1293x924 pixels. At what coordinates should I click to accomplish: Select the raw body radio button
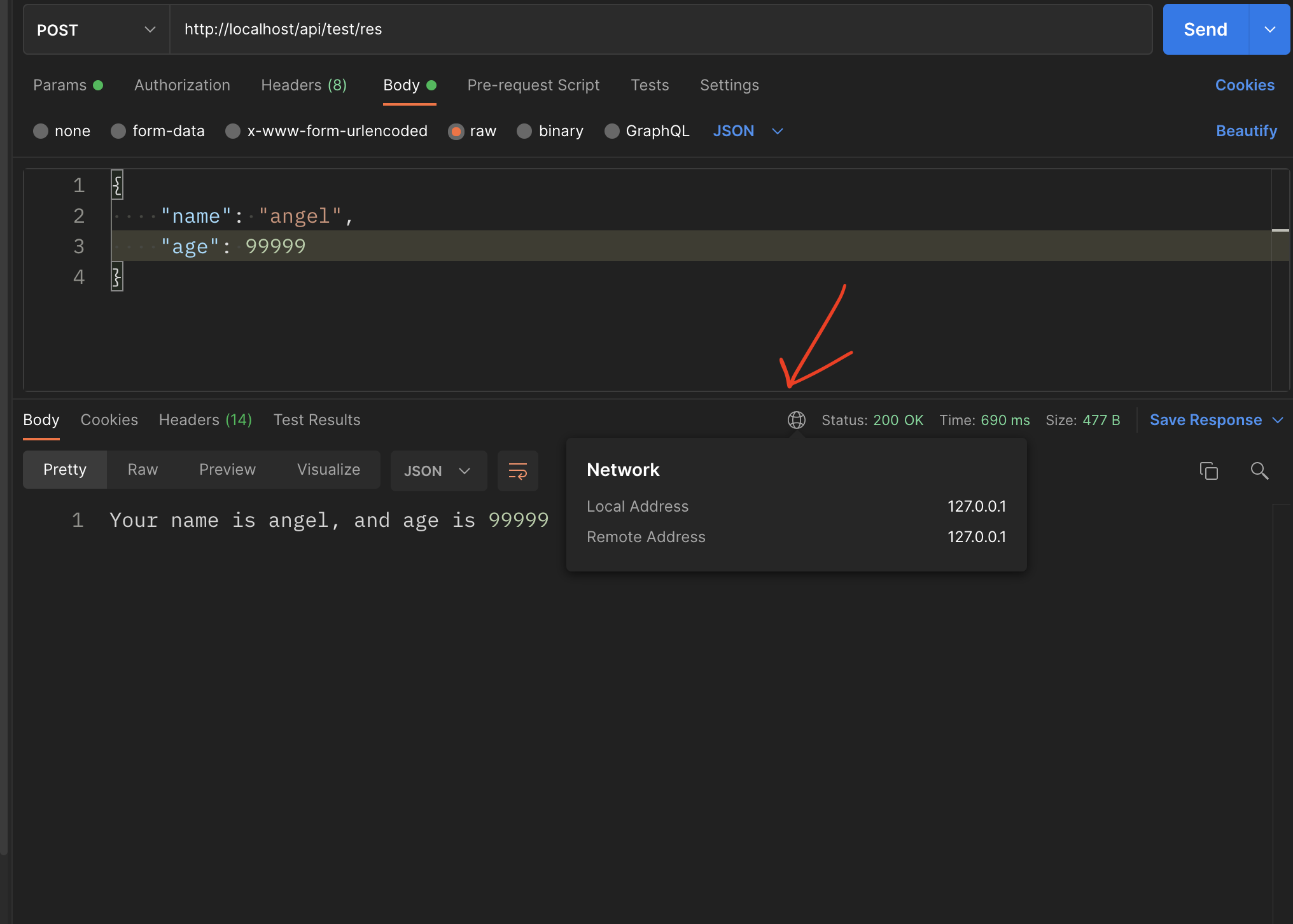click(456, 131)
